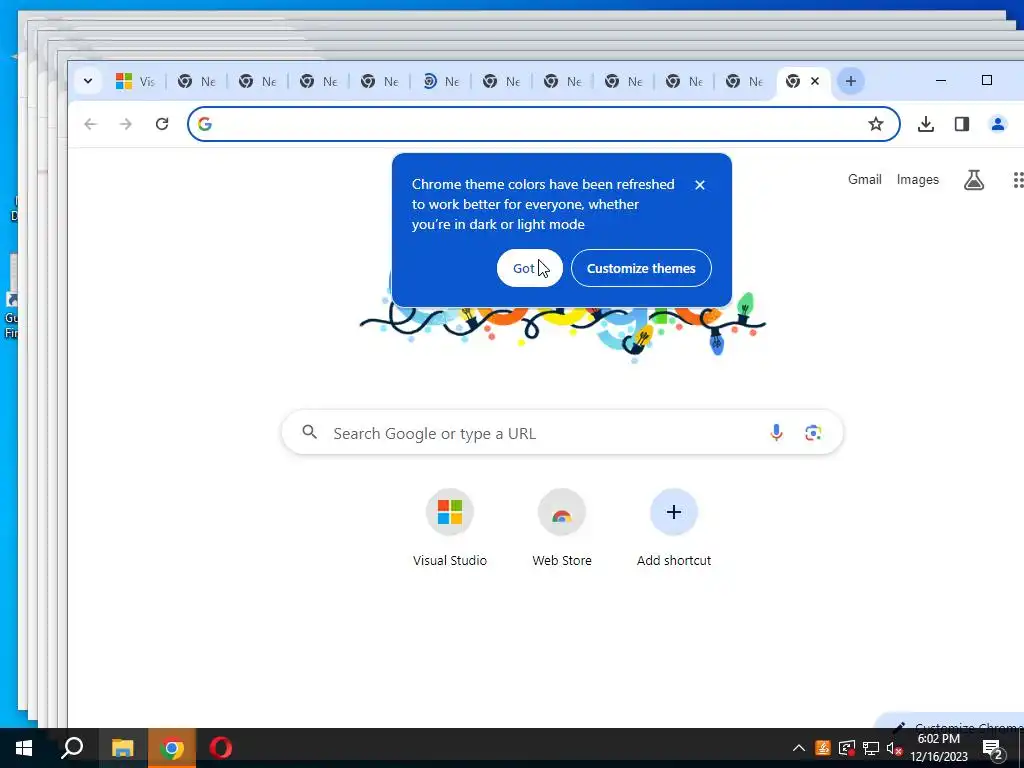
Task: Switch to the Visual Studio tab
Action: pyautogui.click(x=135, y=81)
